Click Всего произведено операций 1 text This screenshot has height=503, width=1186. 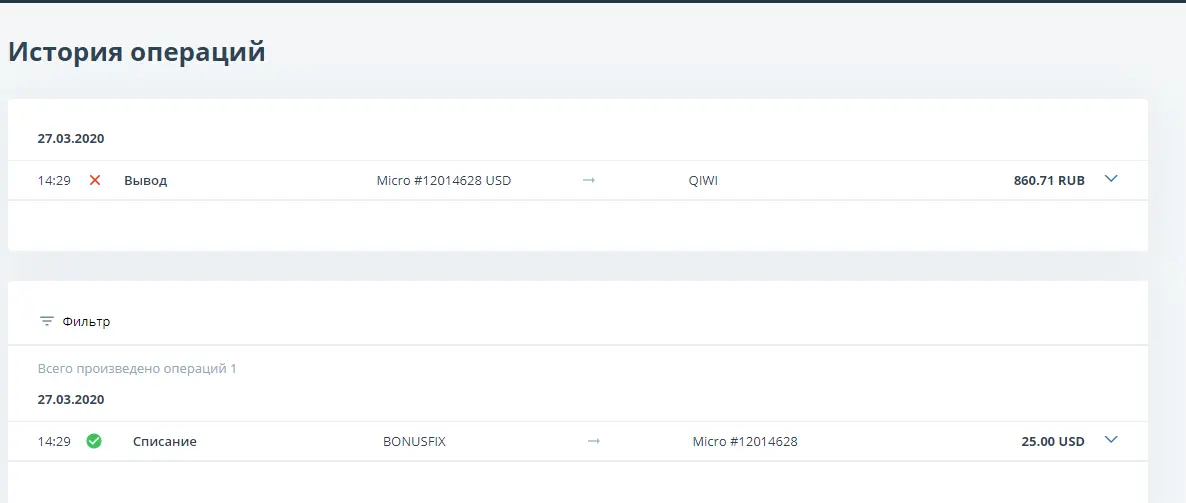pos(137,369)
